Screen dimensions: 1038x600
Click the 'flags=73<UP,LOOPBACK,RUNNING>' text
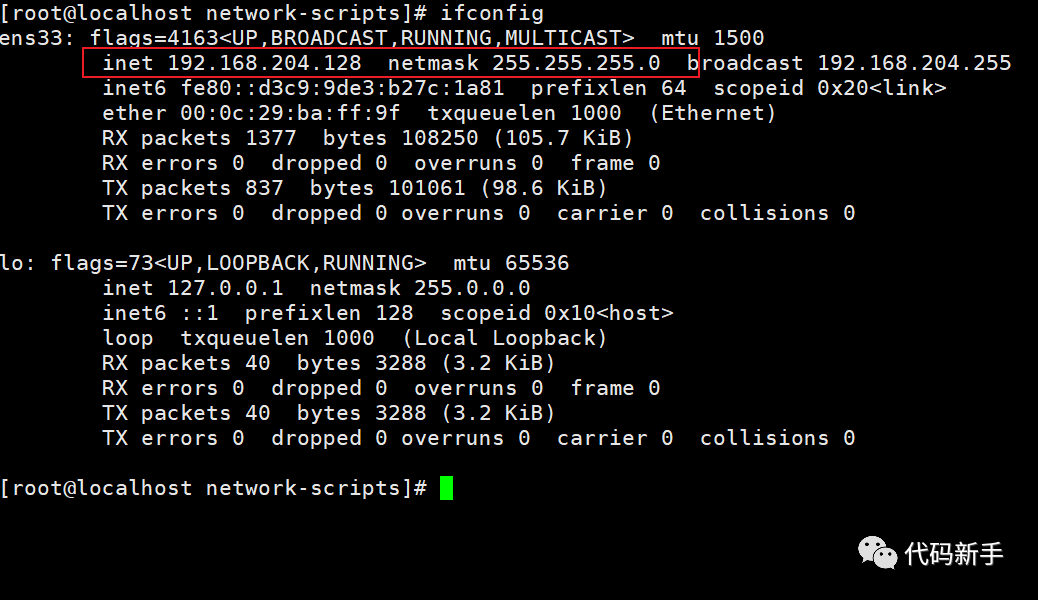238,264
